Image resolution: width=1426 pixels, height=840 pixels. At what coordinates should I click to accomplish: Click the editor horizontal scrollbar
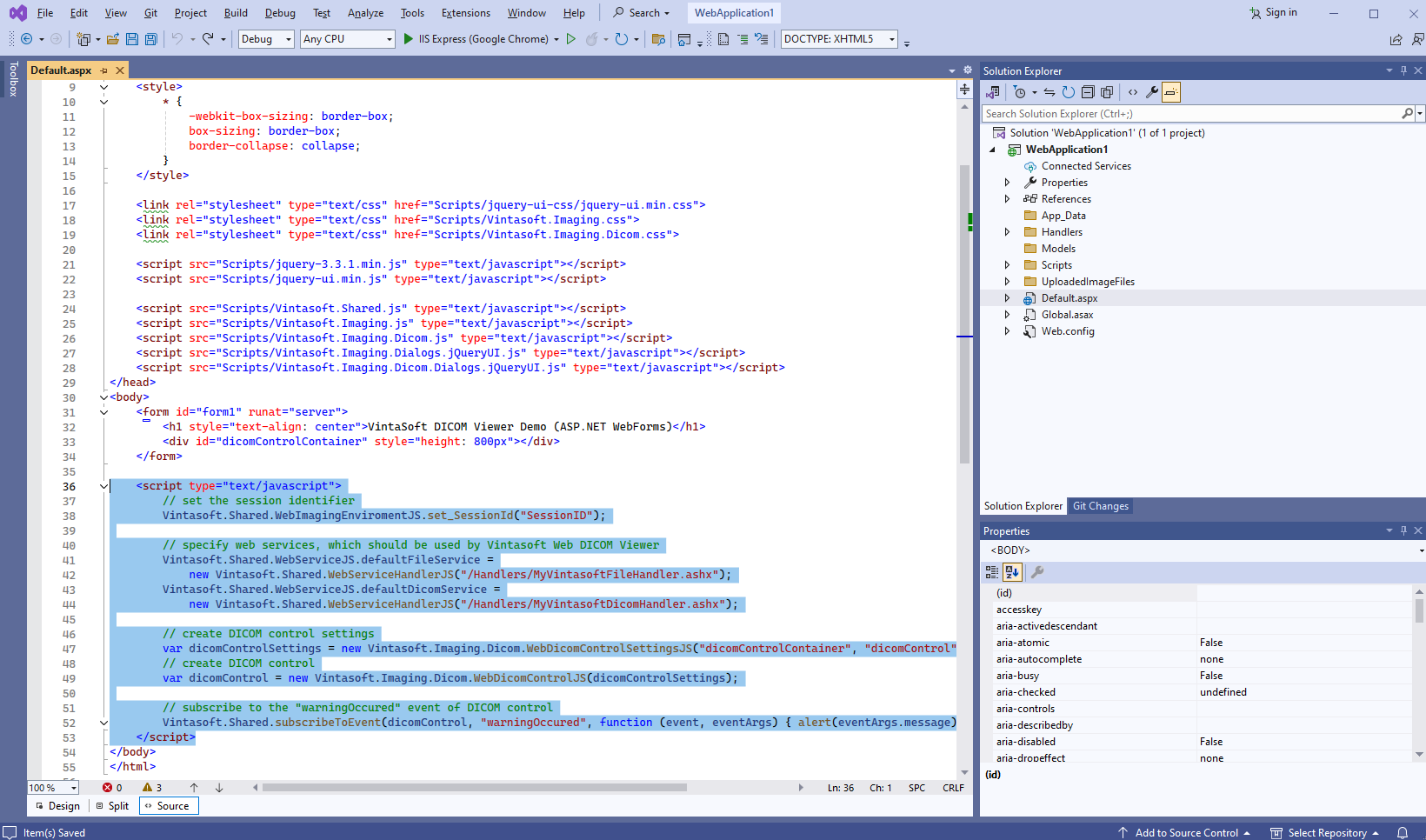tap(474, 788)
